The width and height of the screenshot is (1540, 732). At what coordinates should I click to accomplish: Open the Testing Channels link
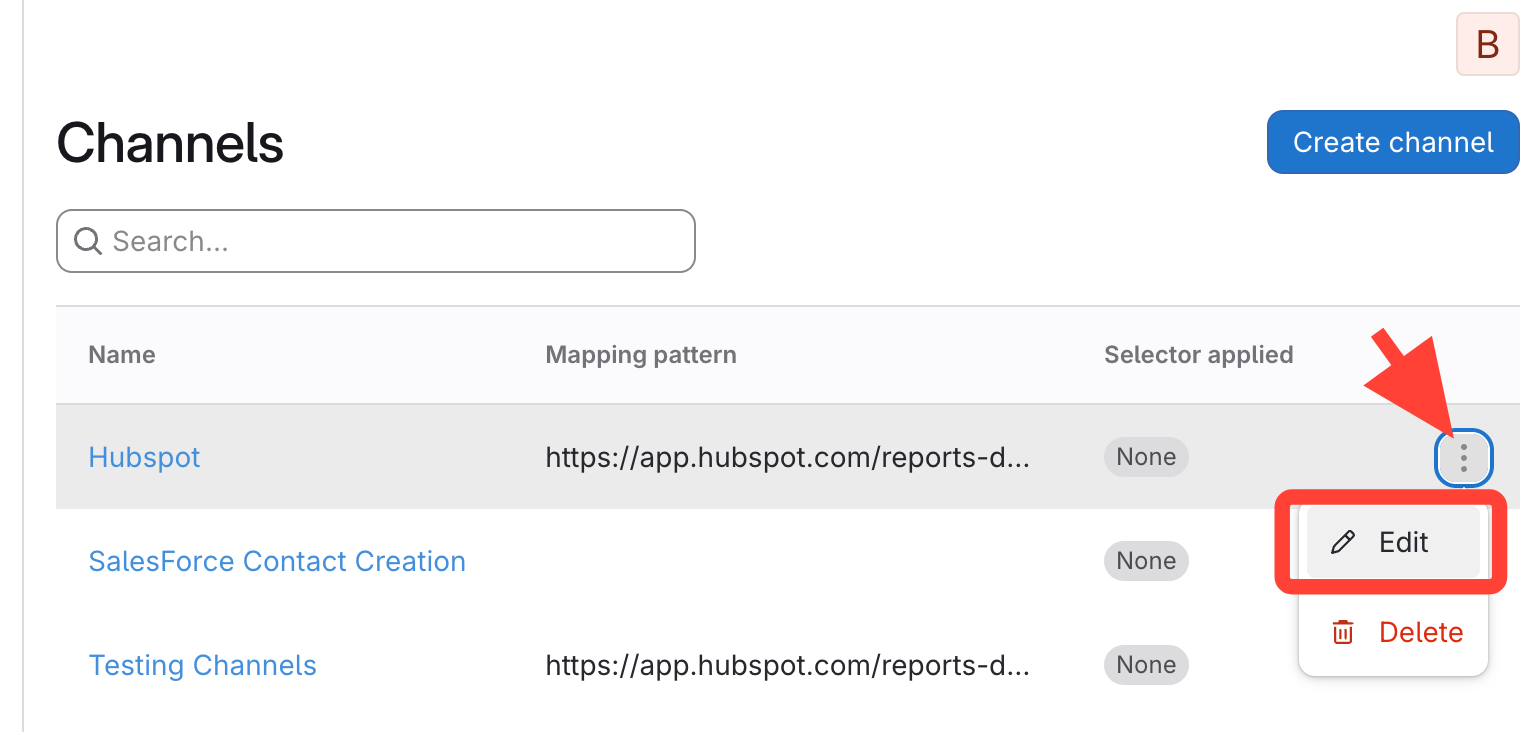click(x=202, y=665)
